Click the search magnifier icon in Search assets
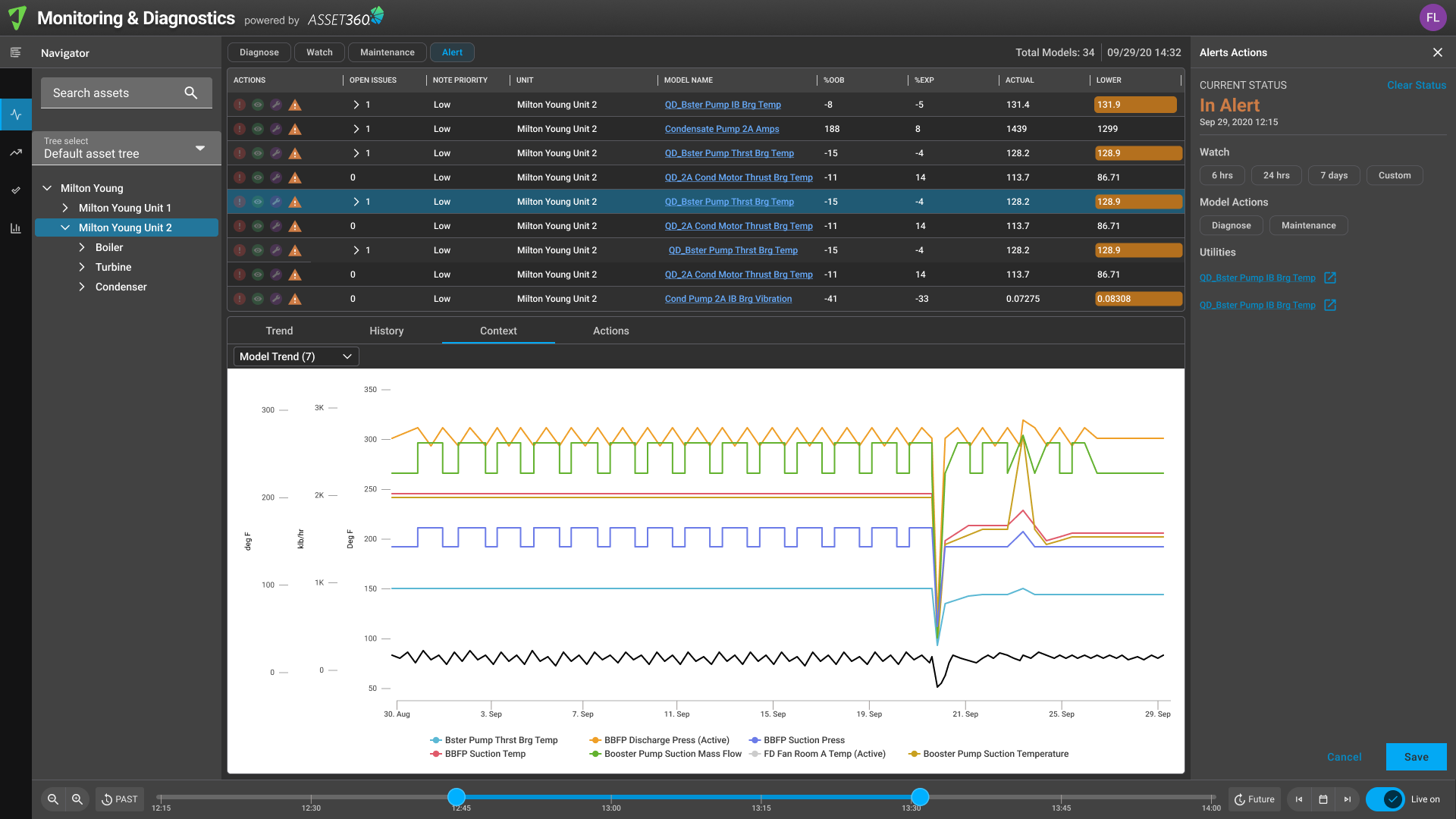 191,93
